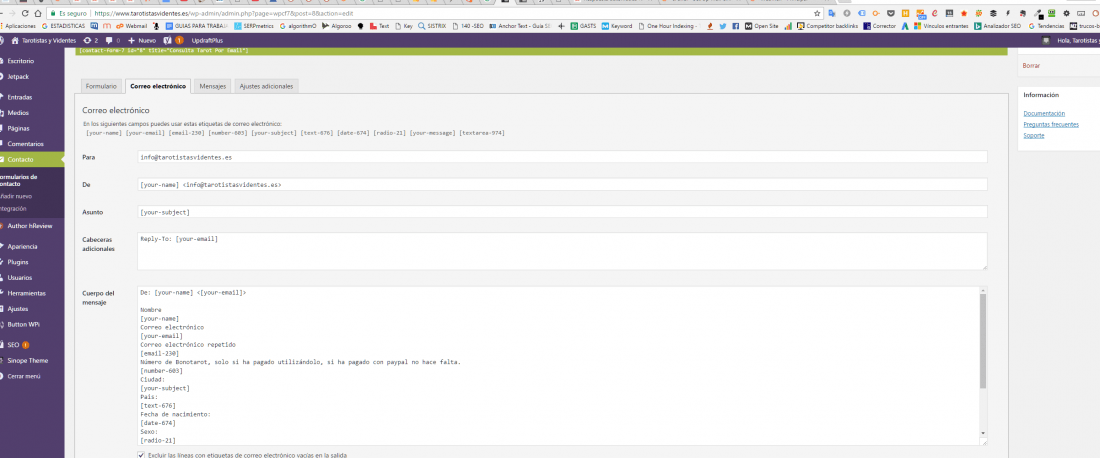
Task: Bookmark this page with the star icon
Action: point(817,13)
